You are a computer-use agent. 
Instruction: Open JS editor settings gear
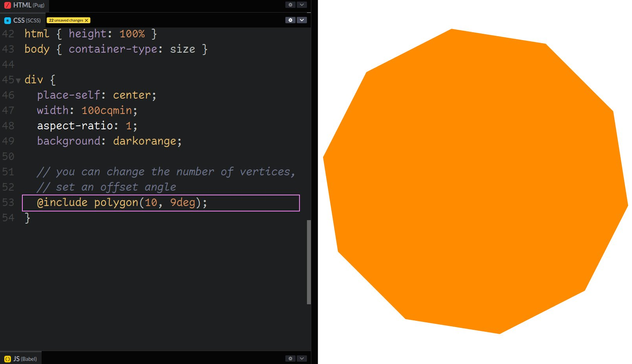(290, 358)
